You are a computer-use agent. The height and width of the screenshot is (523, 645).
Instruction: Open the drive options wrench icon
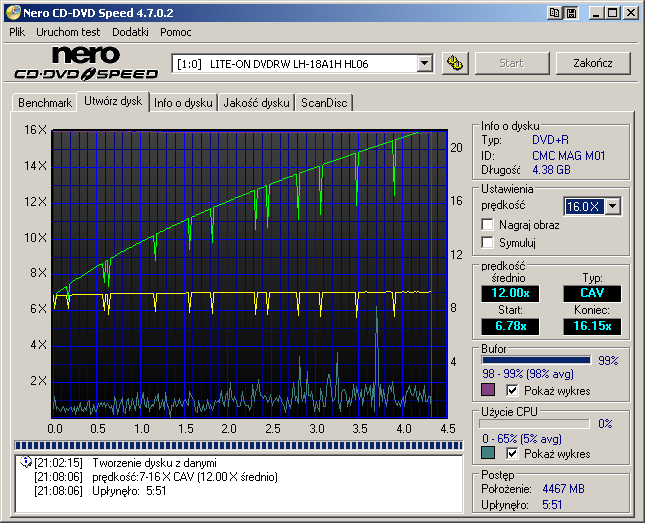(x=455, y=63)
